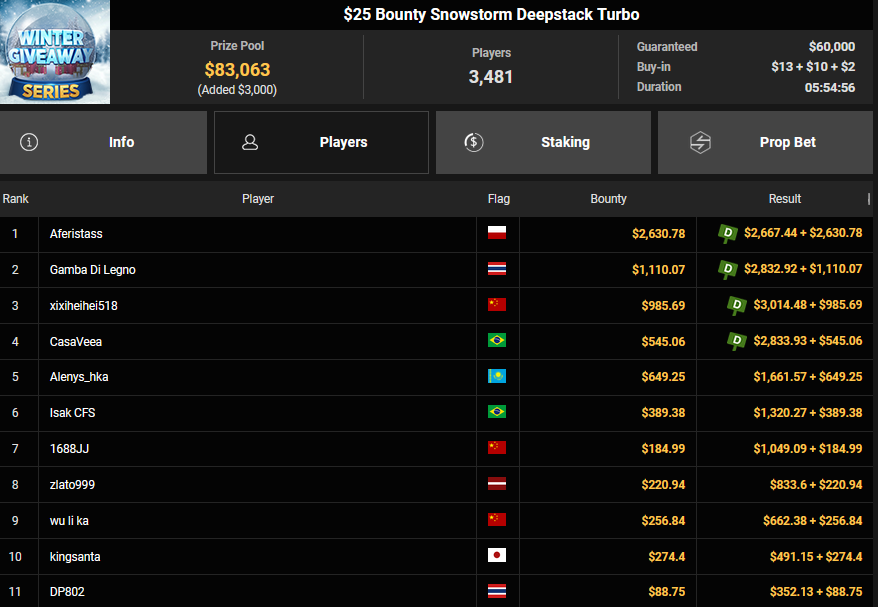Click the Prop Bet hexagon icon

(x=700, y=142)
